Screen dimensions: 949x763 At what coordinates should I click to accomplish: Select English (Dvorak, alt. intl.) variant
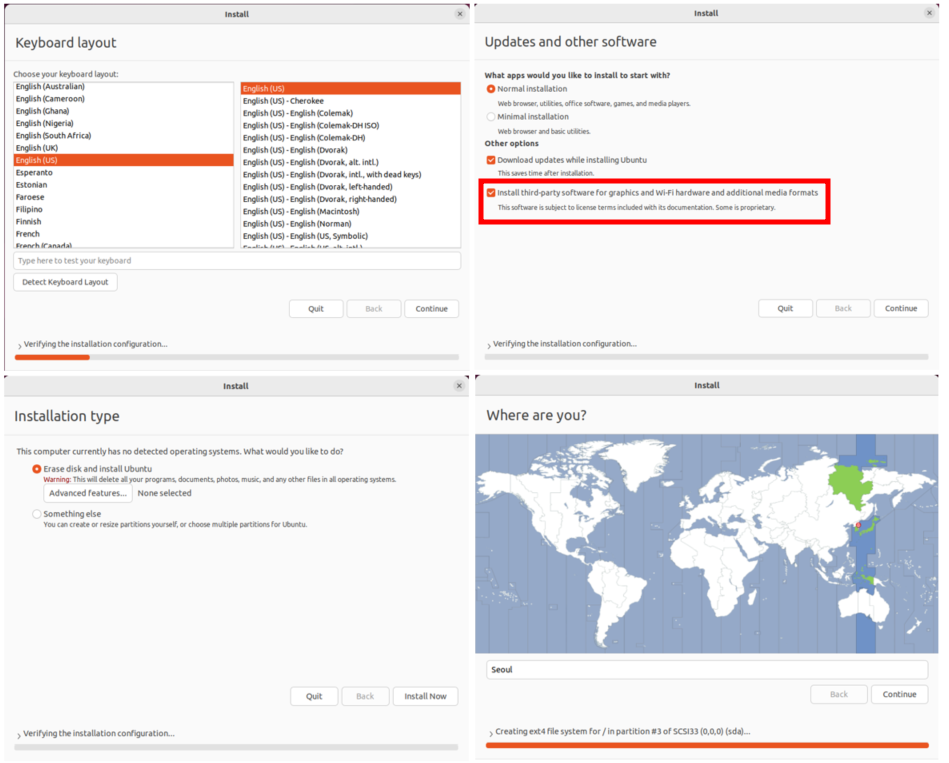pyautogui.click(x=350, y=162)
